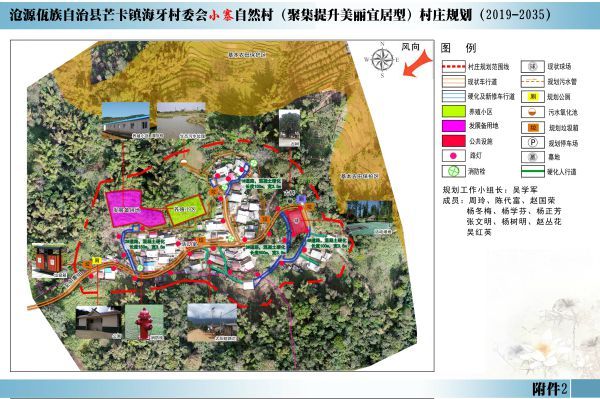Click the 墓地 grey legend icon
This screenshot has width=600, height=399.
tap(533, 157)
